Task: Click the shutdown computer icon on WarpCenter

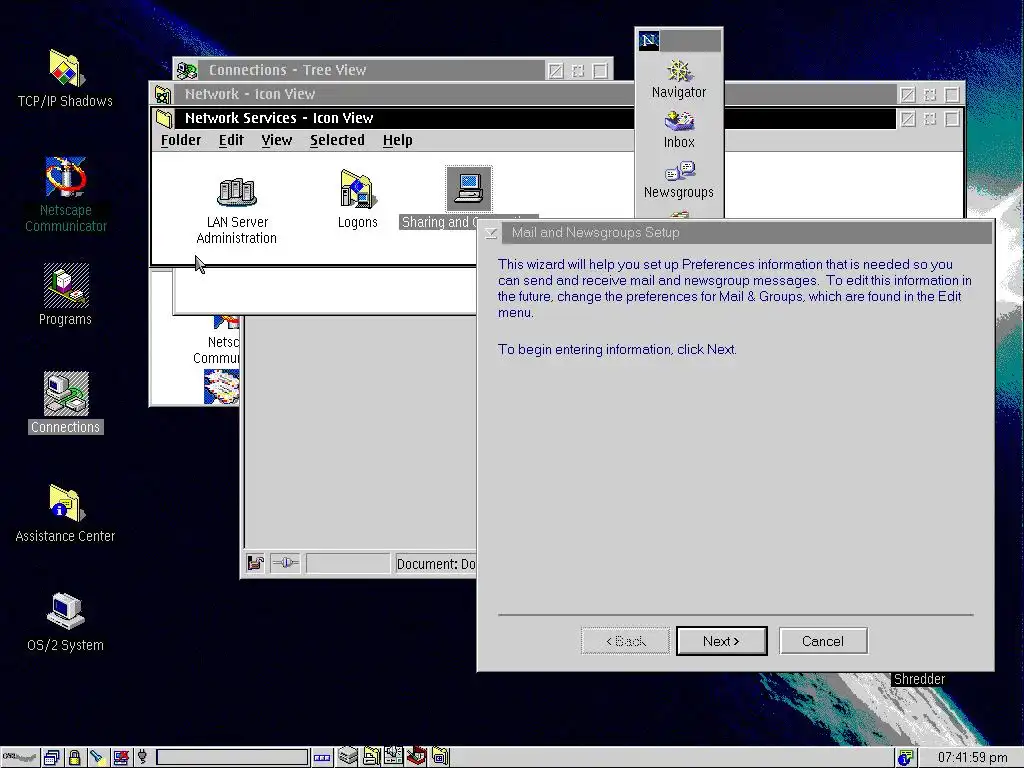Action: pos(120,758)
